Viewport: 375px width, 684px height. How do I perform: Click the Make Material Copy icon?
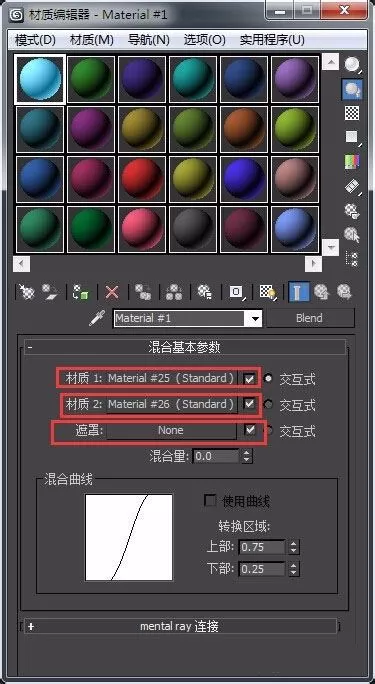143,292
